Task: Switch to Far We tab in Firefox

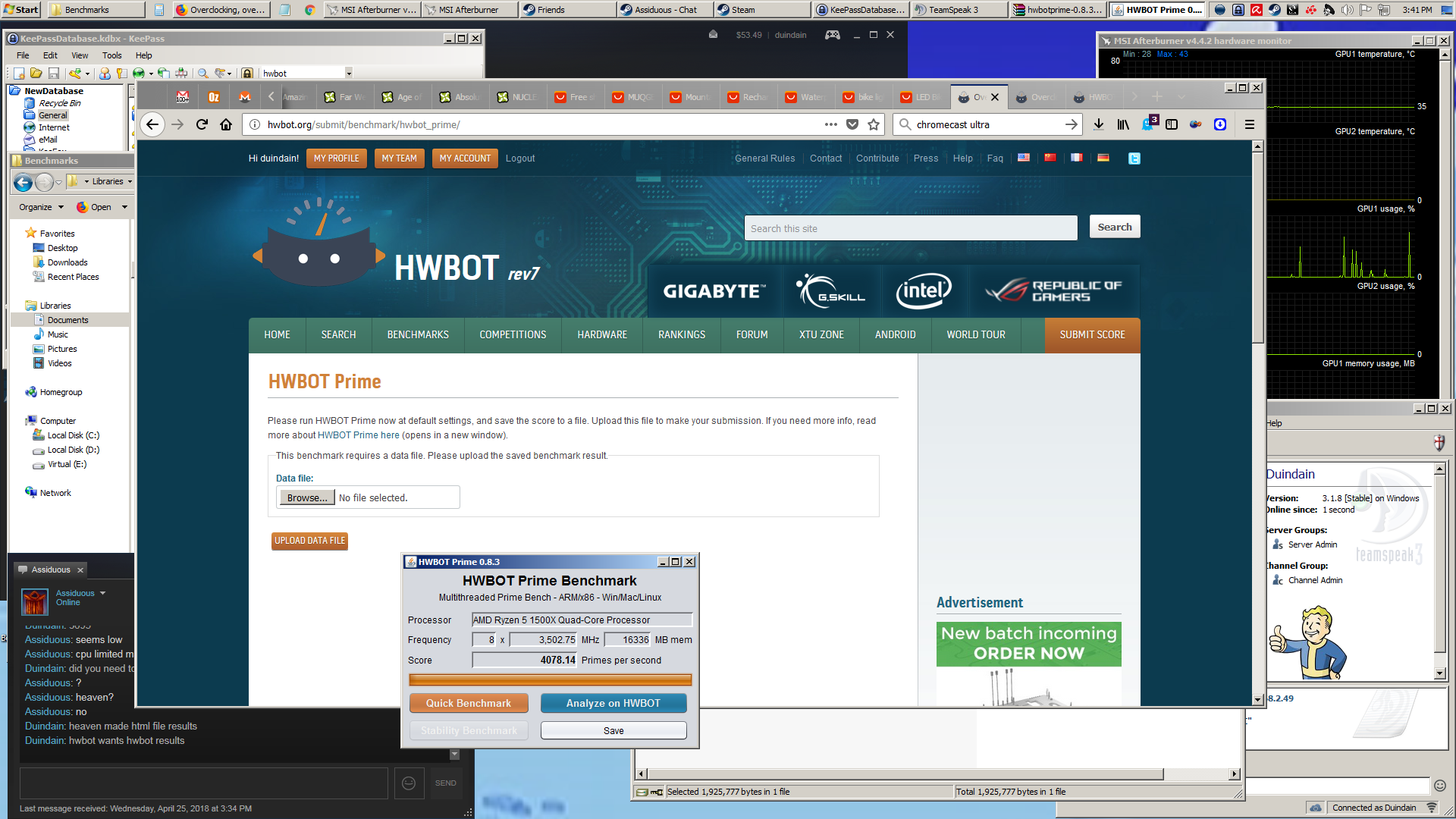Action: coord(345,97)
